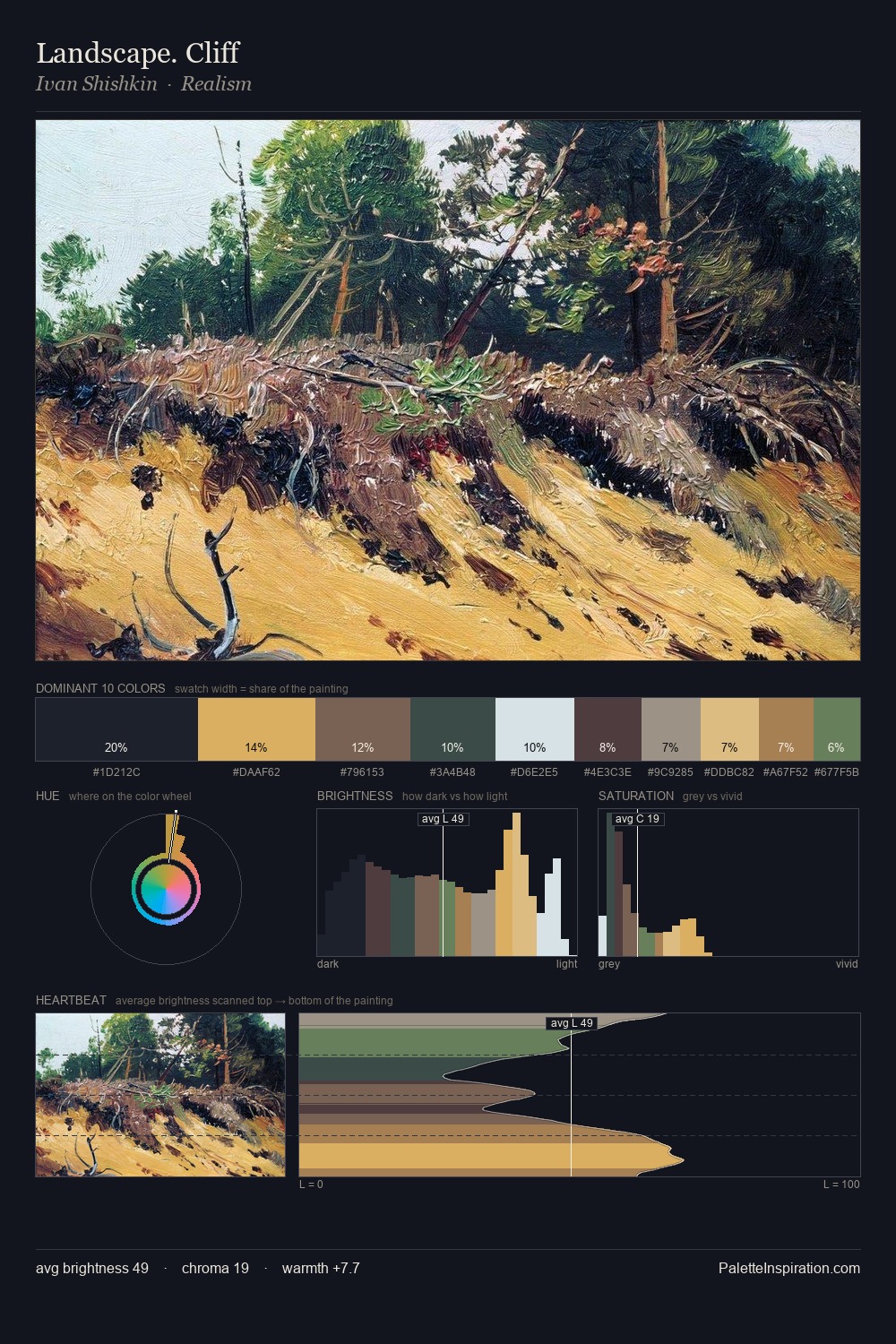This screenshot has width=896, height=1344.
Task: Select the #DDBC82 light tan swatch
Action: click(x=729, y=729)
